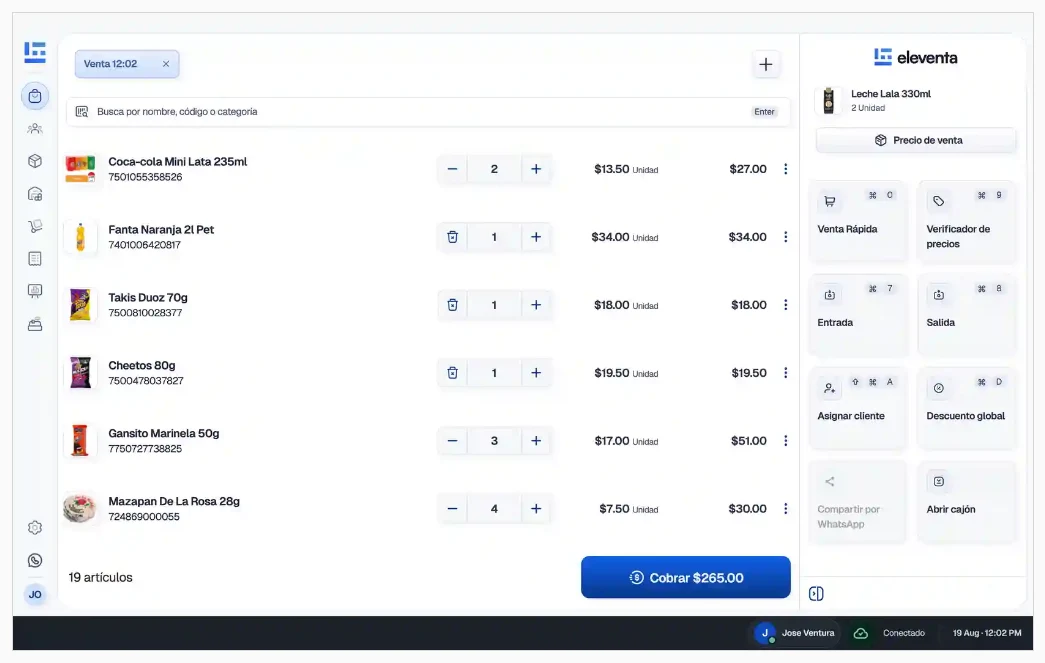Open the customers icon in sidebar
The width and height of the screenshot is (1045, 663).
click(x=35, y=129)
